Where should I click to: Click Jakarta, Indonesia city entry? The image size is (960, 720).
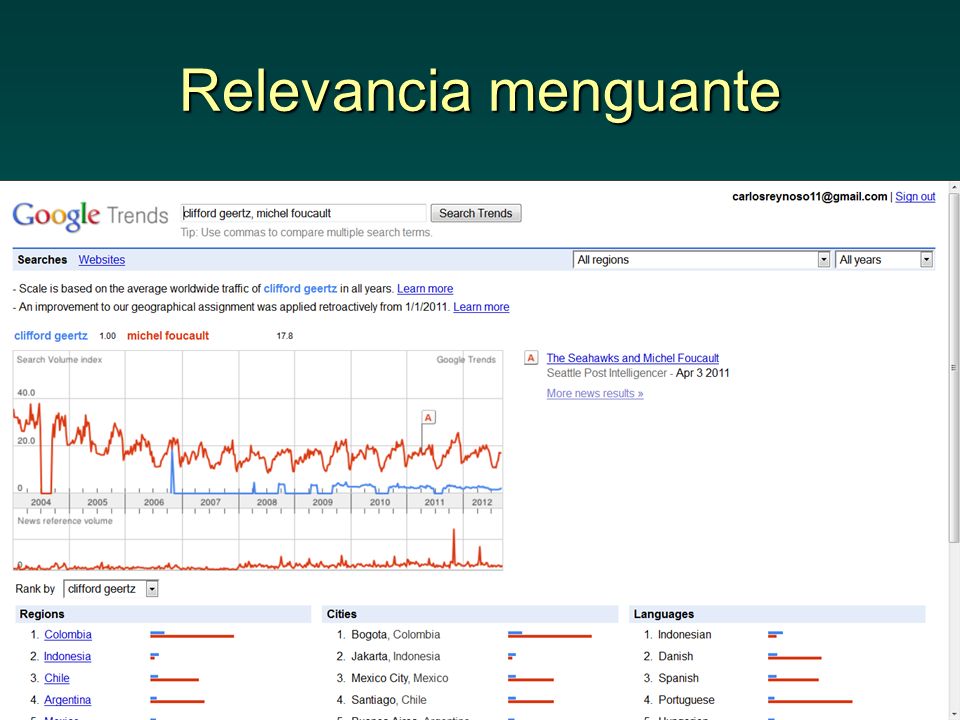(396, 656)
